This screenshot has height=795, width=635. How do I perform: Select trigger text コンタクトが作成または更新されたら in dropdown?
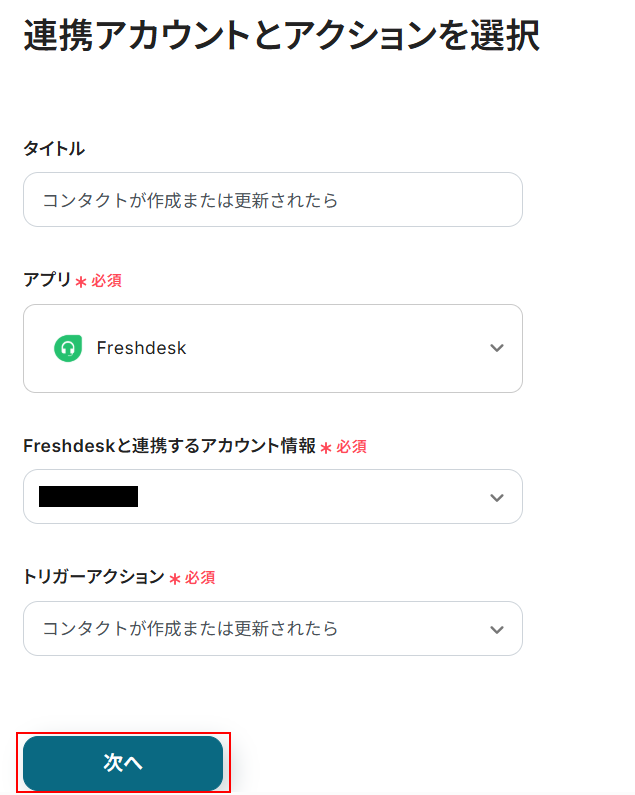coord(190,629)
